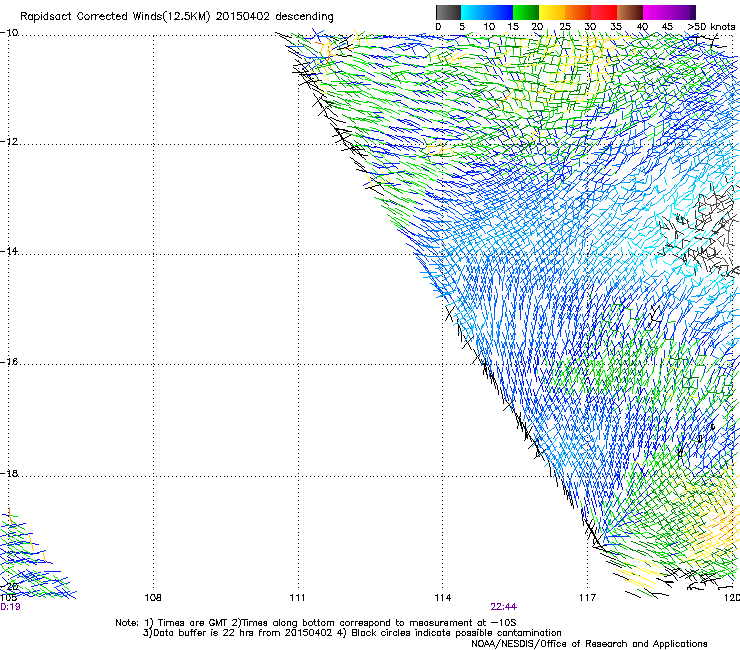Select the dark purple 45-50 knots legend swatch
Viewport: 740px width, 650px height.
tap(682, 12)
